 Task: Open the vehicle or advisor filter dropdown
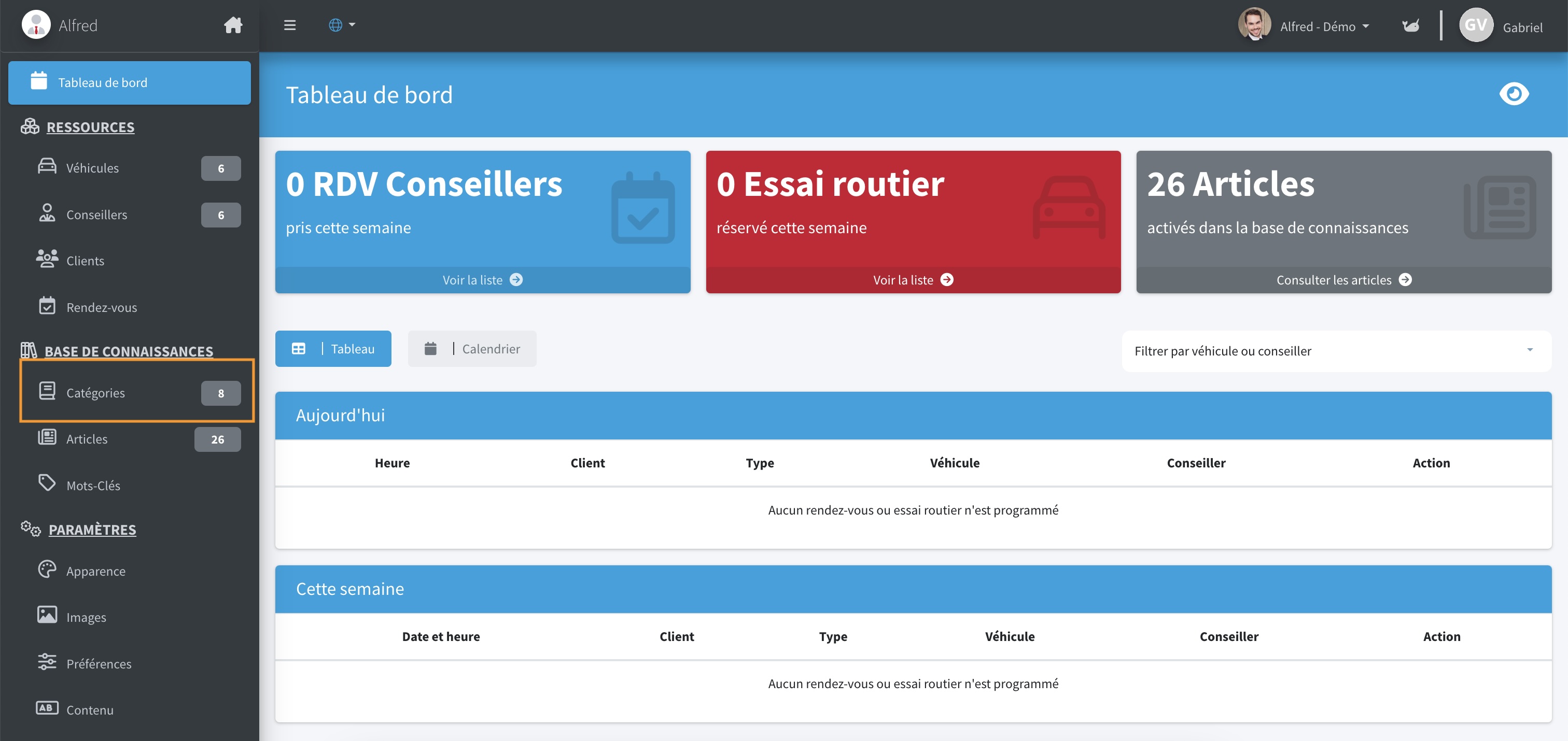pyautogui.click(x=1336, y=351)
